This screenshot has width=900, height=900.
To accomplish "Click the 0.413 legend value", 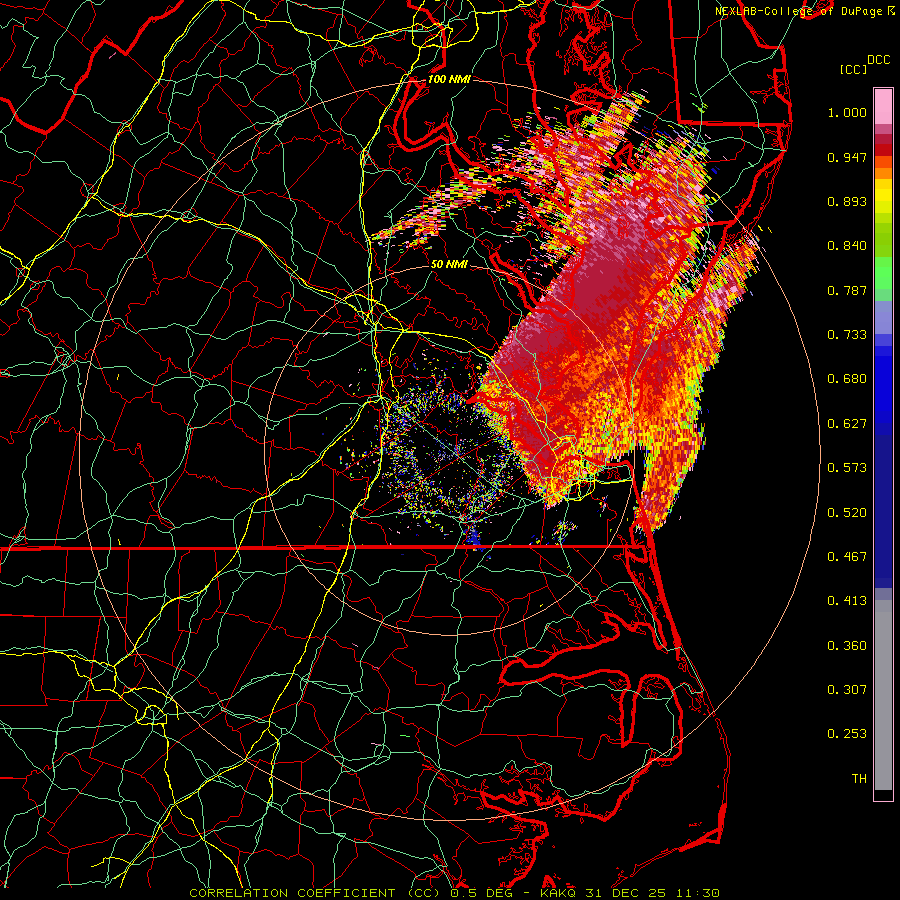I will (x=847, y=601).
